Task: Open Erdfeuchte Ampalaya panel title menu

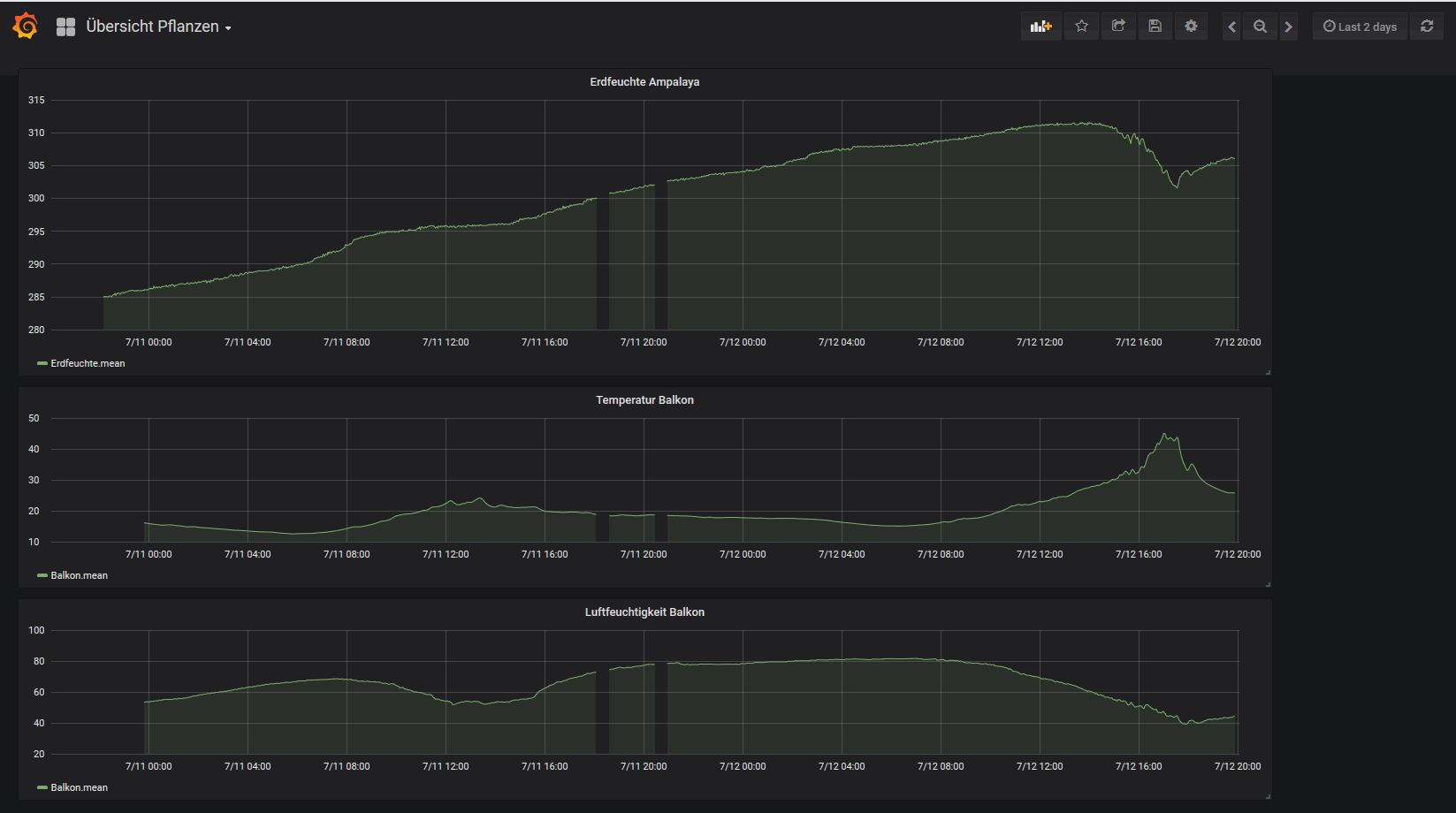Action: tap(644, 82)
